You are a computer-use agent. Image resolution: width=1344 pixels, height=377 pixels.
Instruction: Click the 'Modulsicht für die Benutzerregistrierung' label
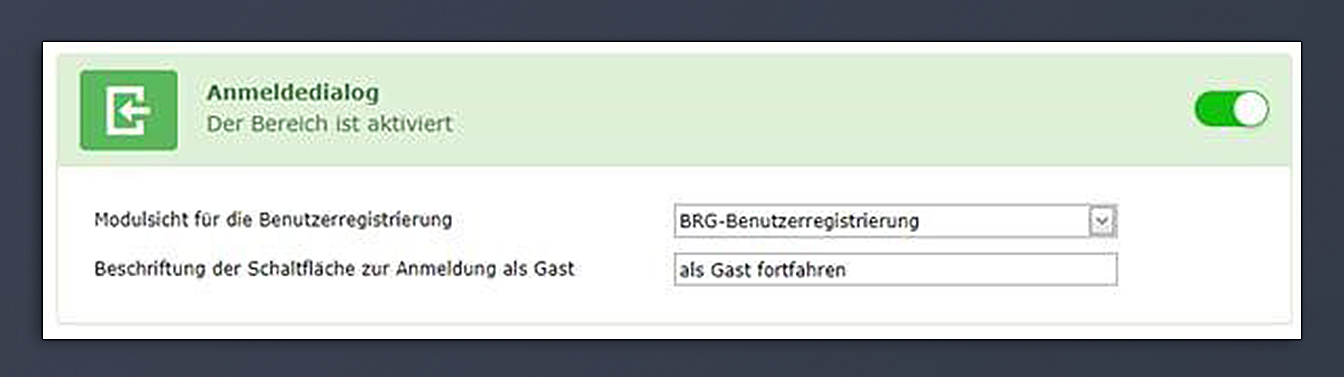pyautogui.click(x=273, y=220)
